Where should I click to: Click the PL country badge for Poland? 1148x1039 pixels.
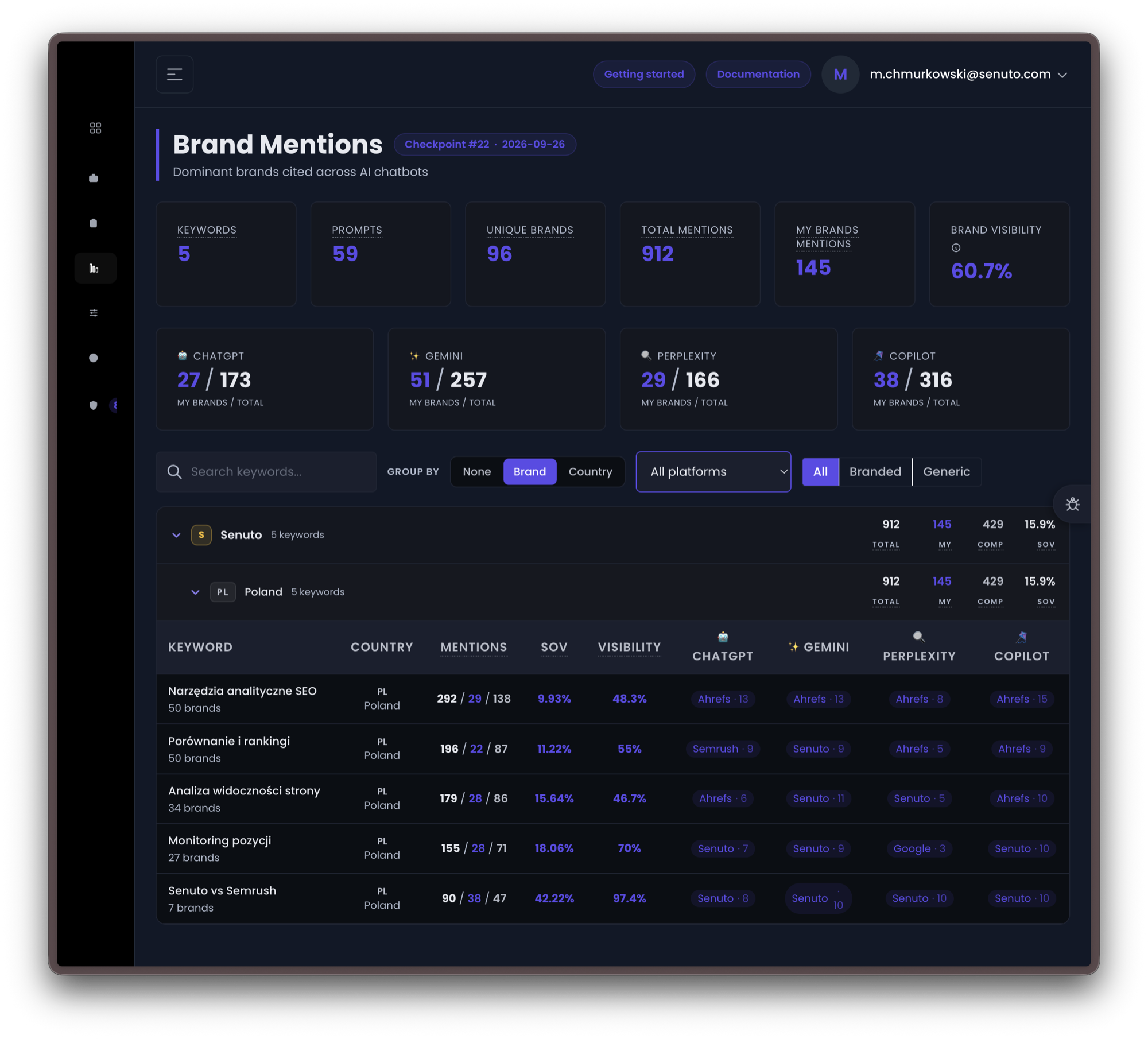tap(223, 592)
